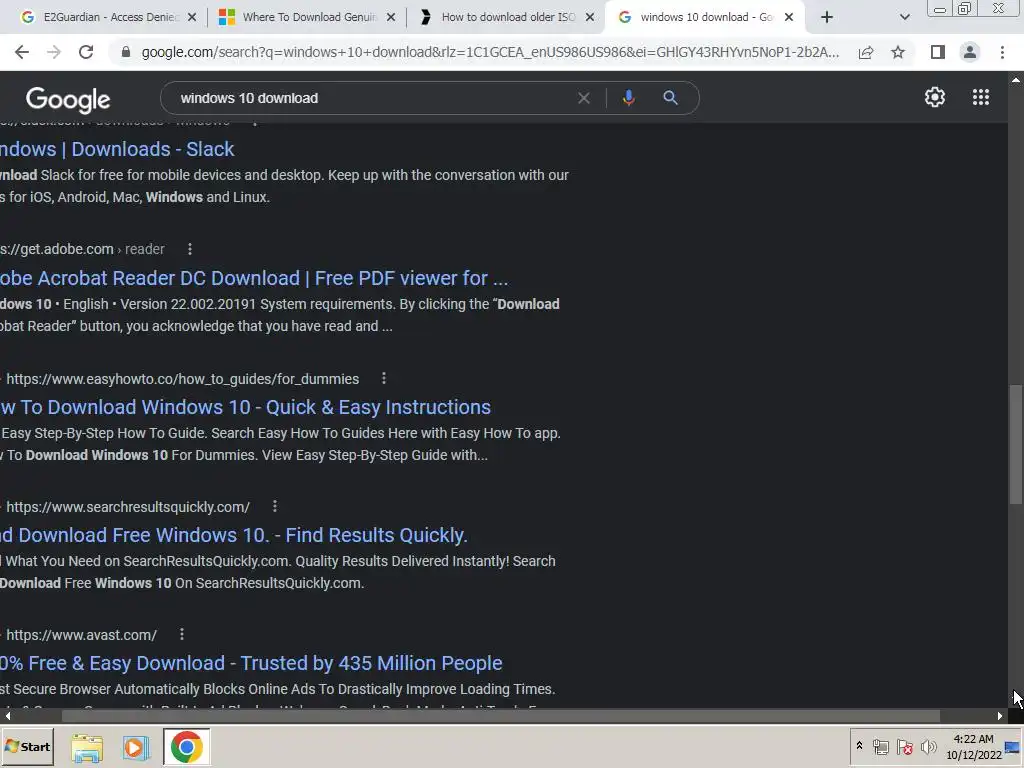Viewport: 1024px width, 768px height.
Task: Close the Where To Download Genuine tab
Action: tap(391, 17)
